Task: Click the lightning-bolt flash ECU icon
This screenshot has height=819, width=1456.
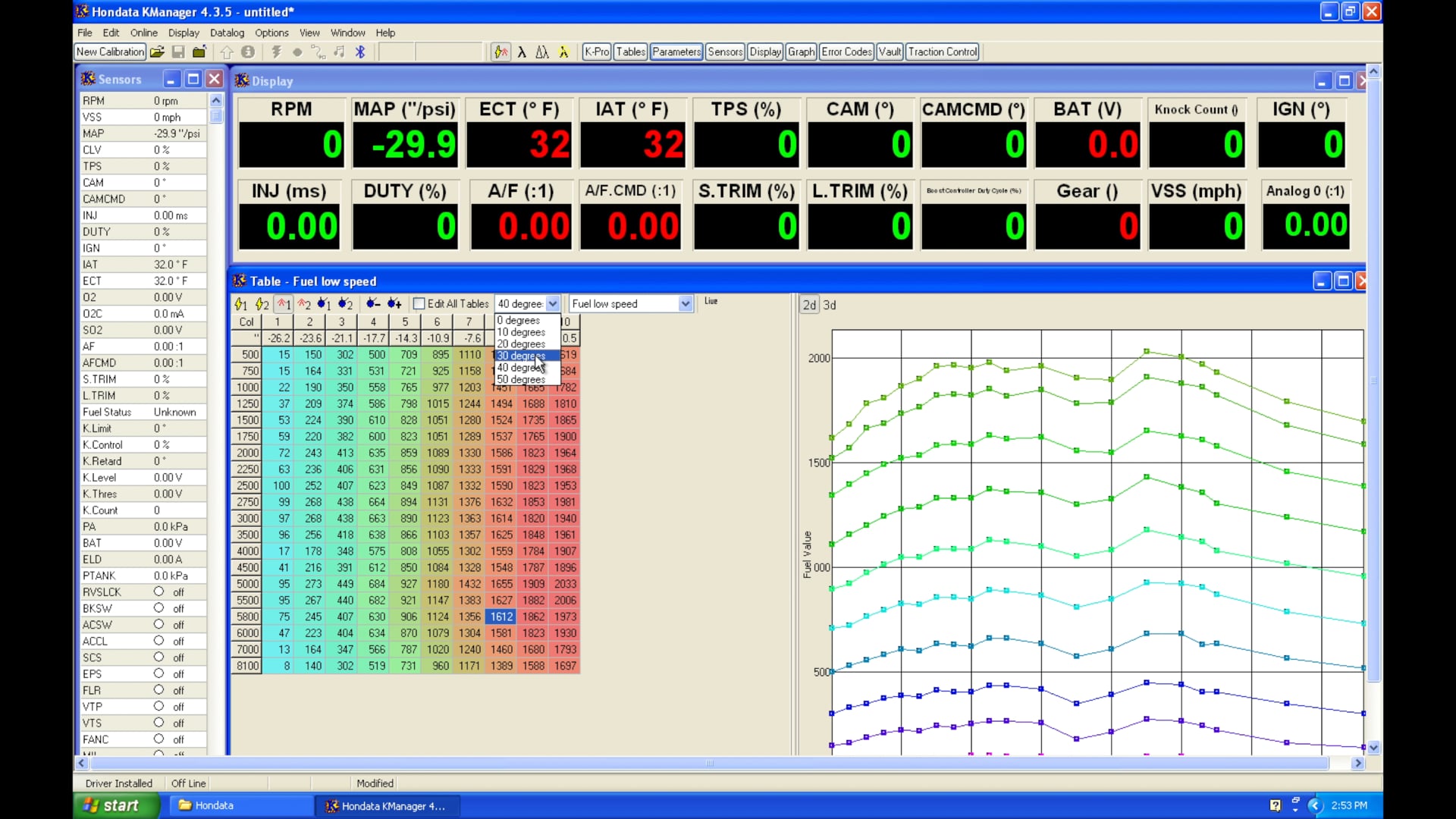Action: coord(276,52)
